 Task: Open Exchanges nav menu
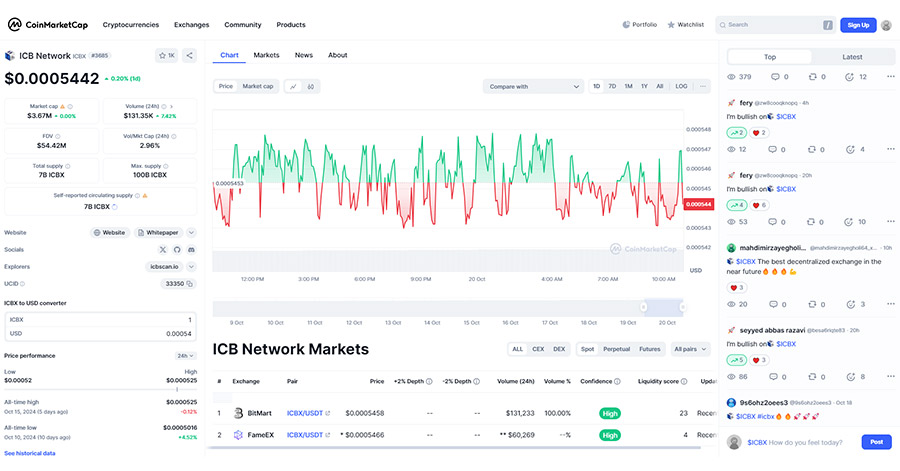pyautogui.click(x=192, y=25)
